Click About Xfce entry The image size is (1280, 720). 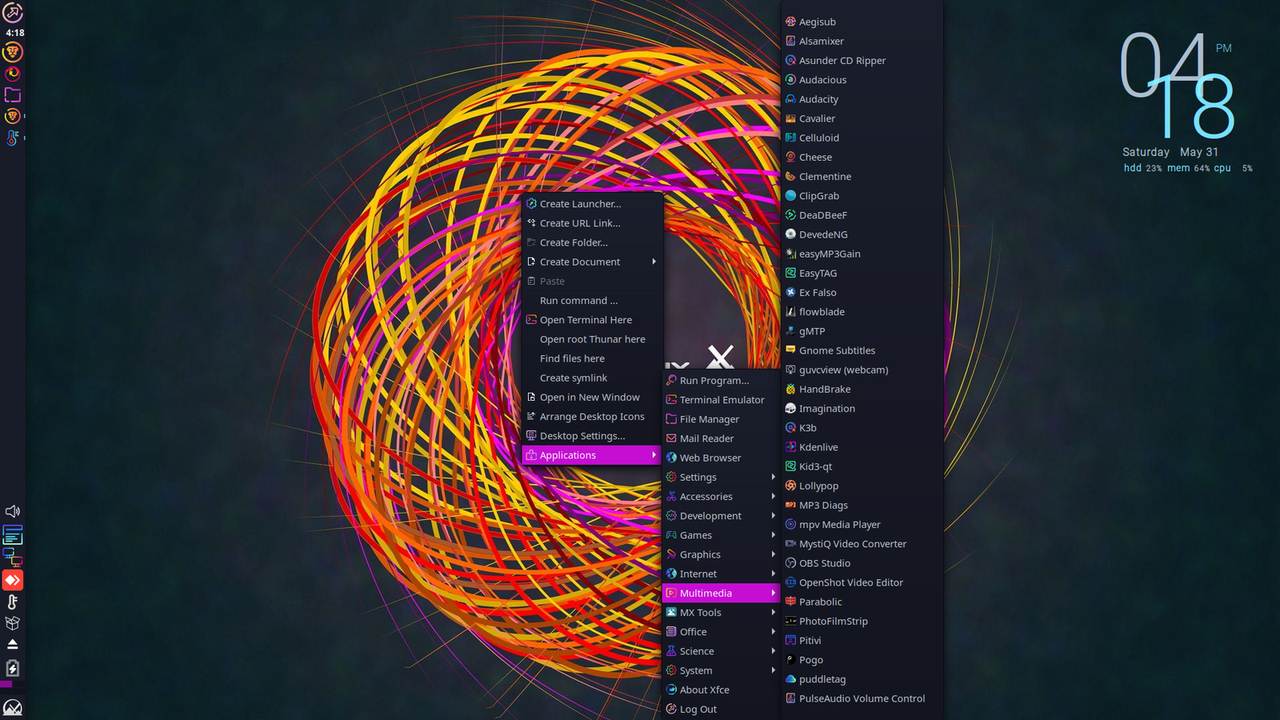click(720, 690)
